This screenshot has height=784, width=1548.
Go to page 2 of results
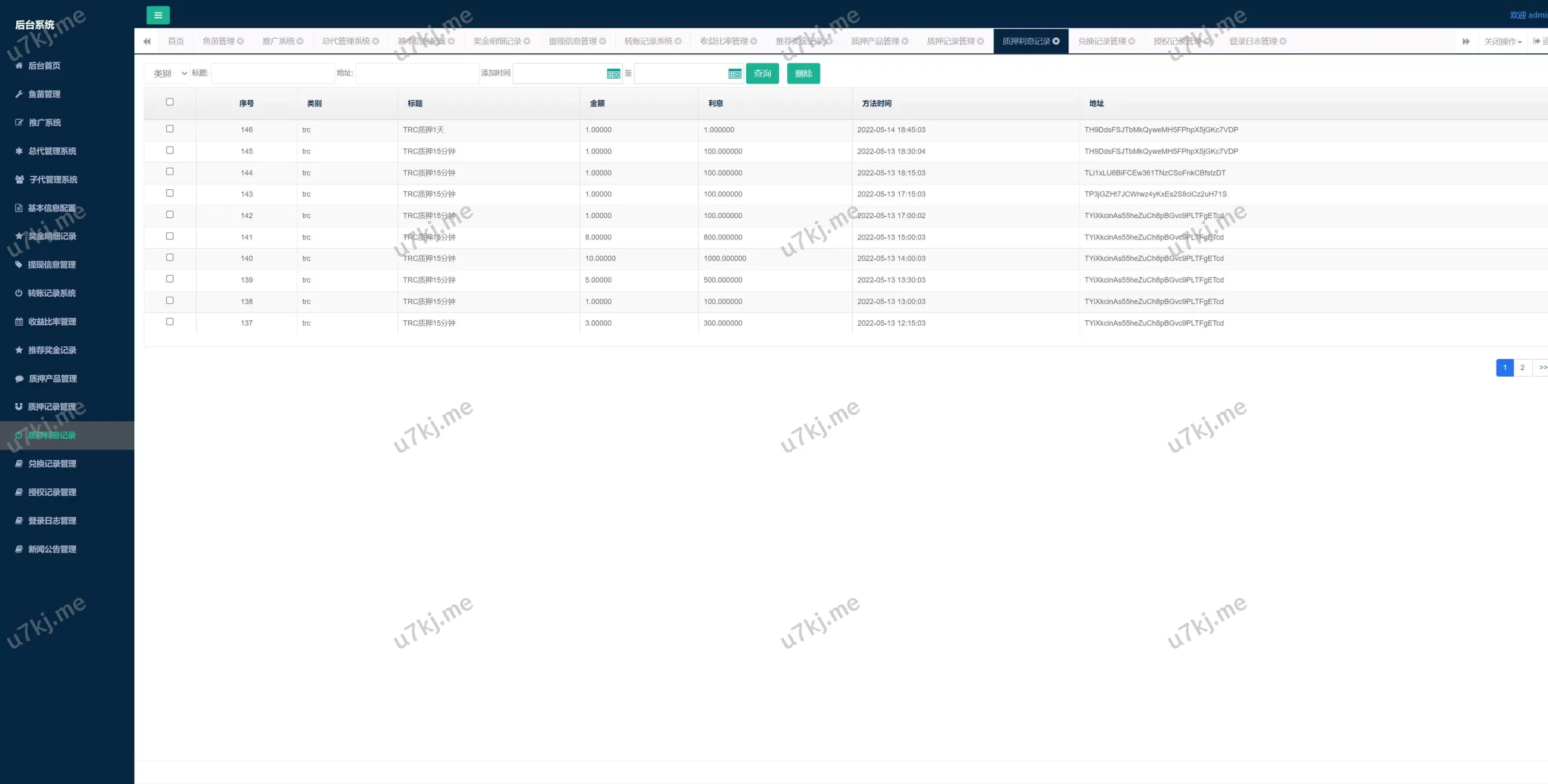click(1523, 367)
